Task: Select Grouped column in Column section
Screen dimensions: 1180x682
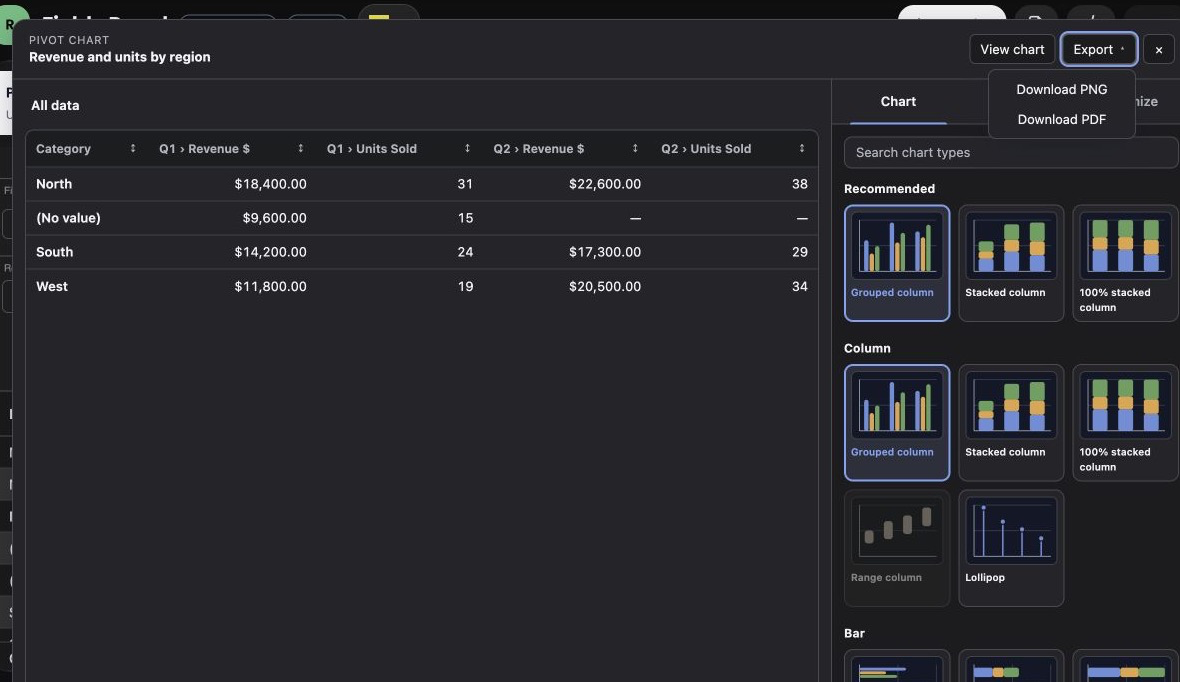Action: pos(897,423)
